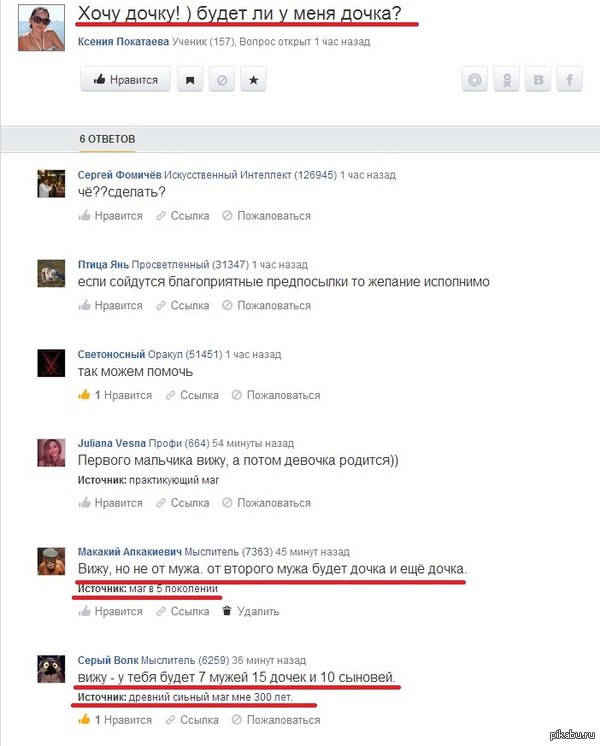Open Макакий Апкакиевич's profile link

[129, 552]
